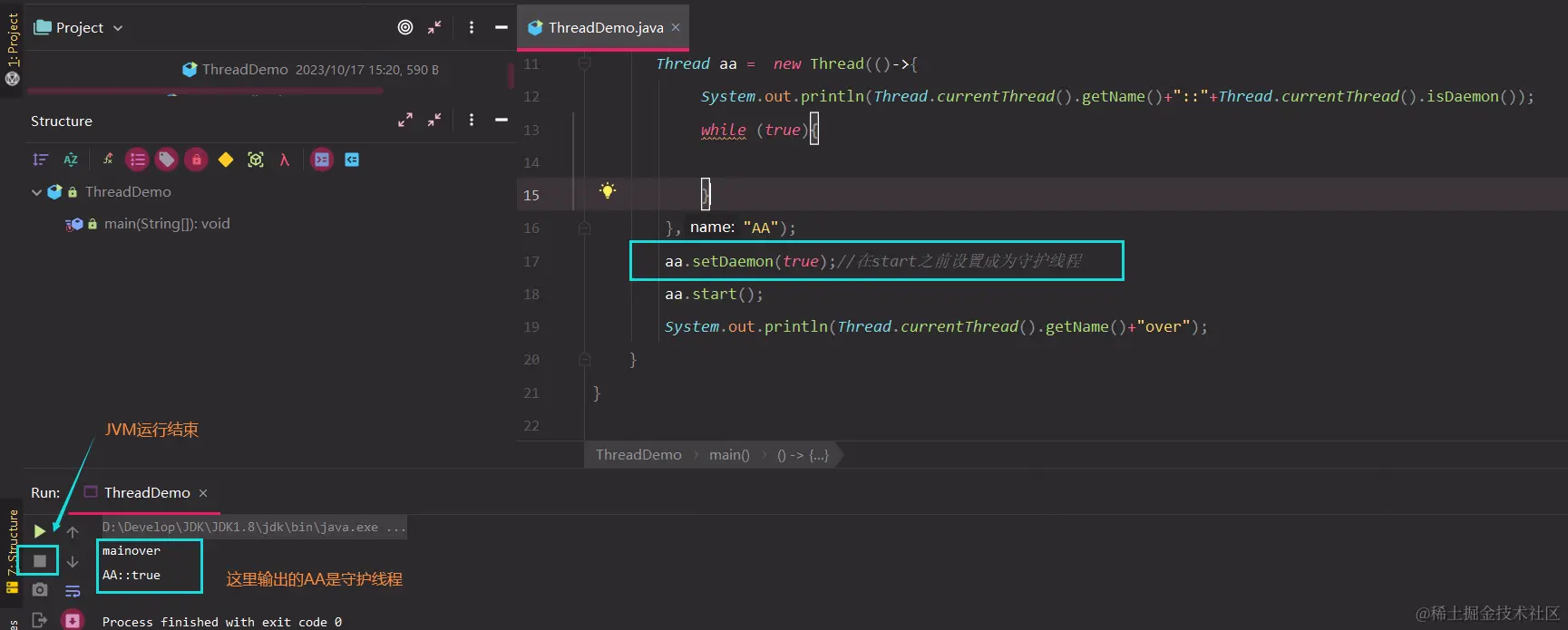
Task: Toggle show anonymous classes
Action: tap(256, 160)
